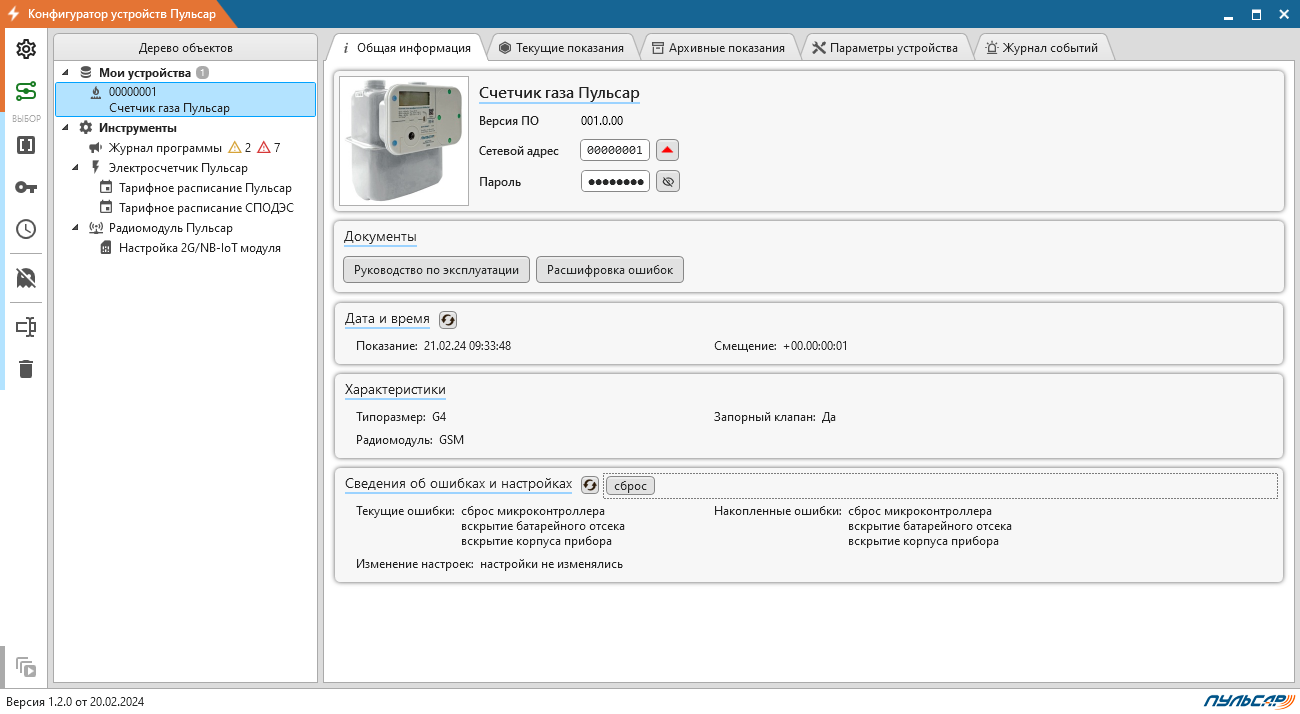Click the firmware version value '001.0.00'
The image size is (1300, 714).
tap(602, 121)
